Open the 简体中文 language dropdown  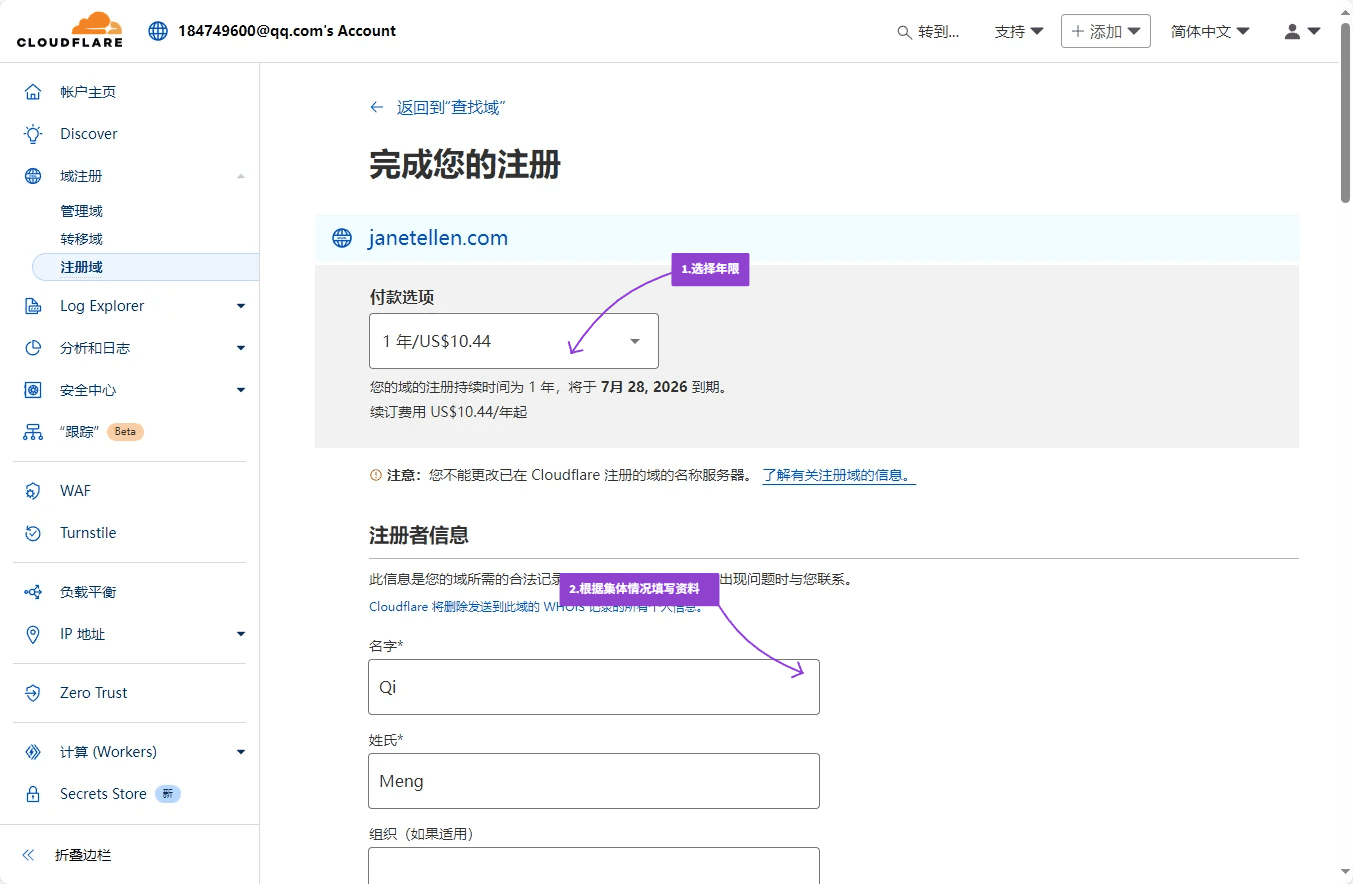click(x=1210, y=31)
